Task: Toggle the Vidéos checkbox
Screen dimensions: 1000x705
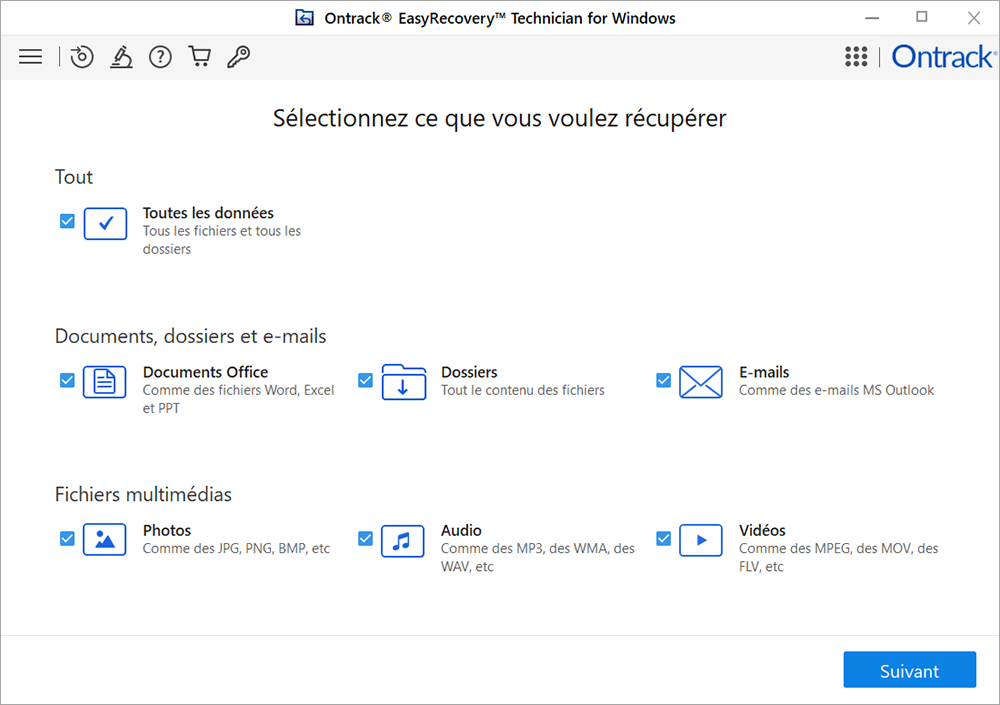Action: point(663,538)
